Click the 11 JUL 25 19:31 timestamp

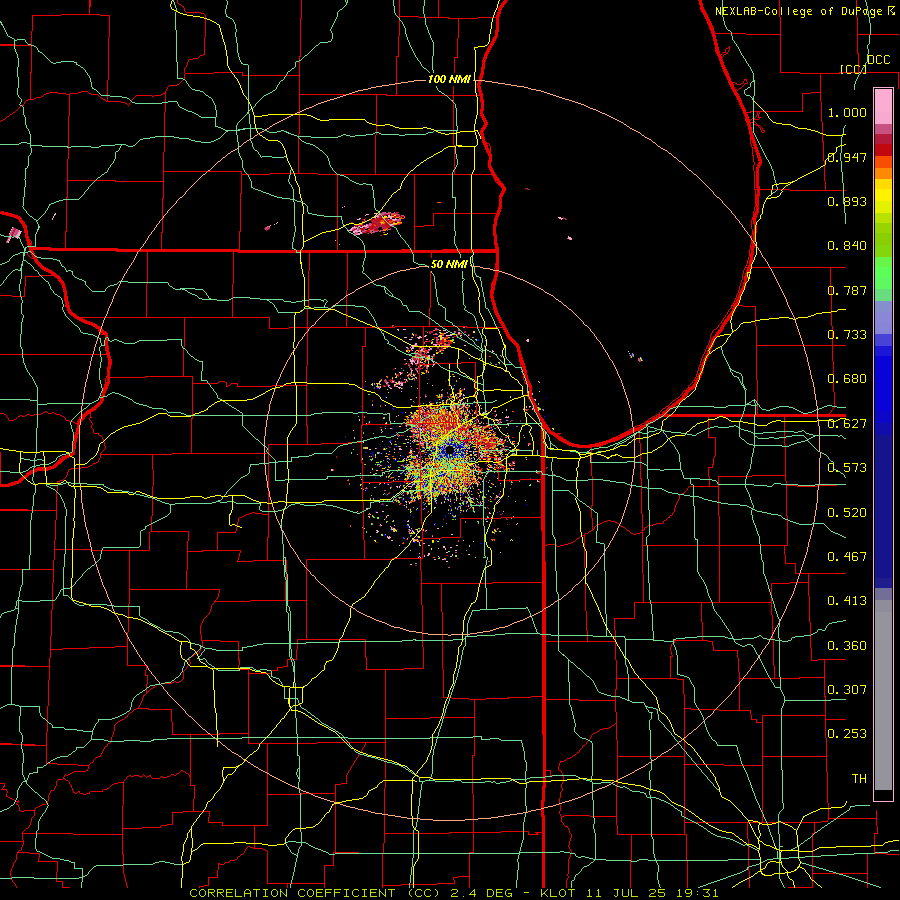653,893
